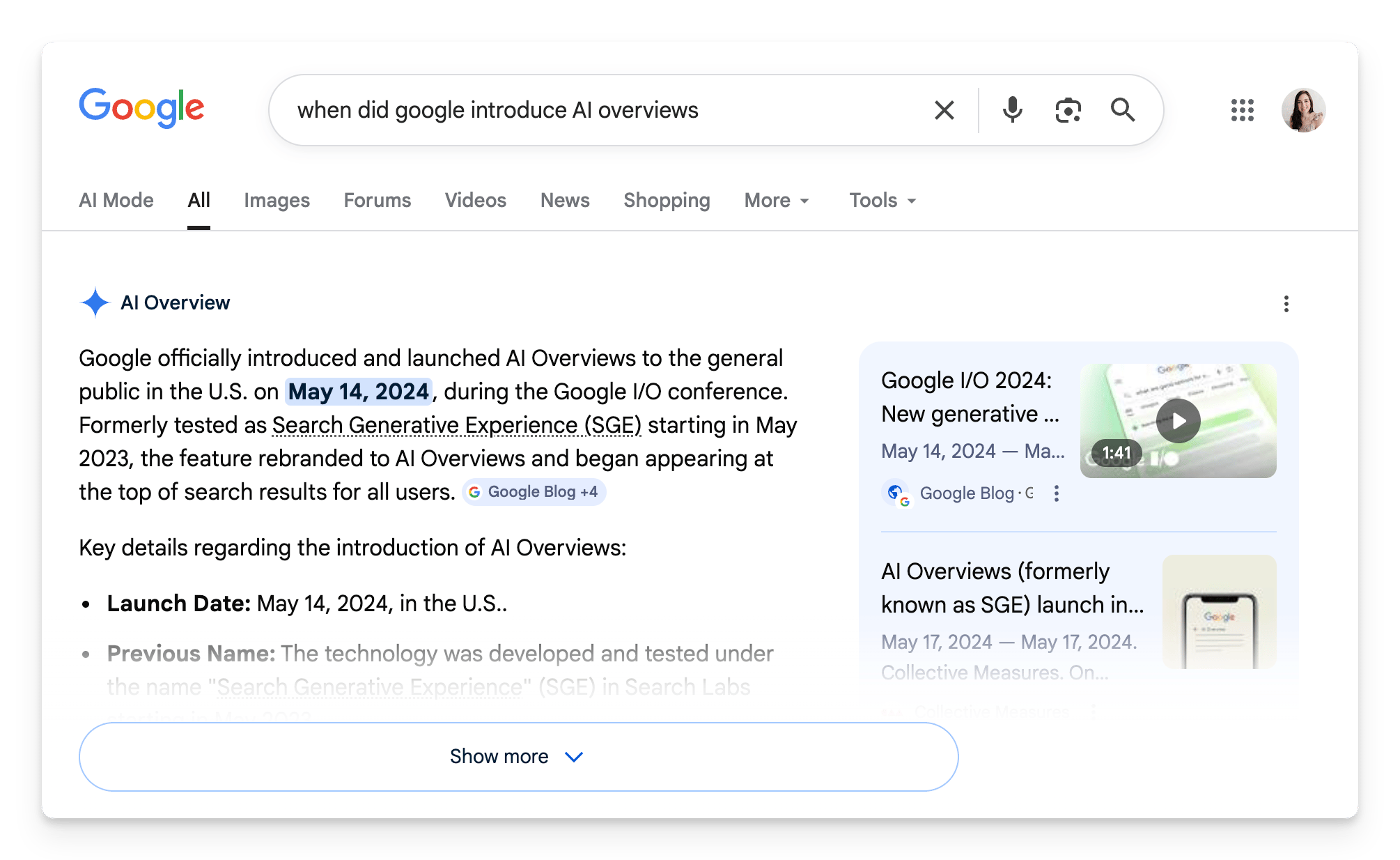Screen dimensions: 1400x860
Task: Open Search Generative Experience (SGE) link
Action: click(456, 425)
